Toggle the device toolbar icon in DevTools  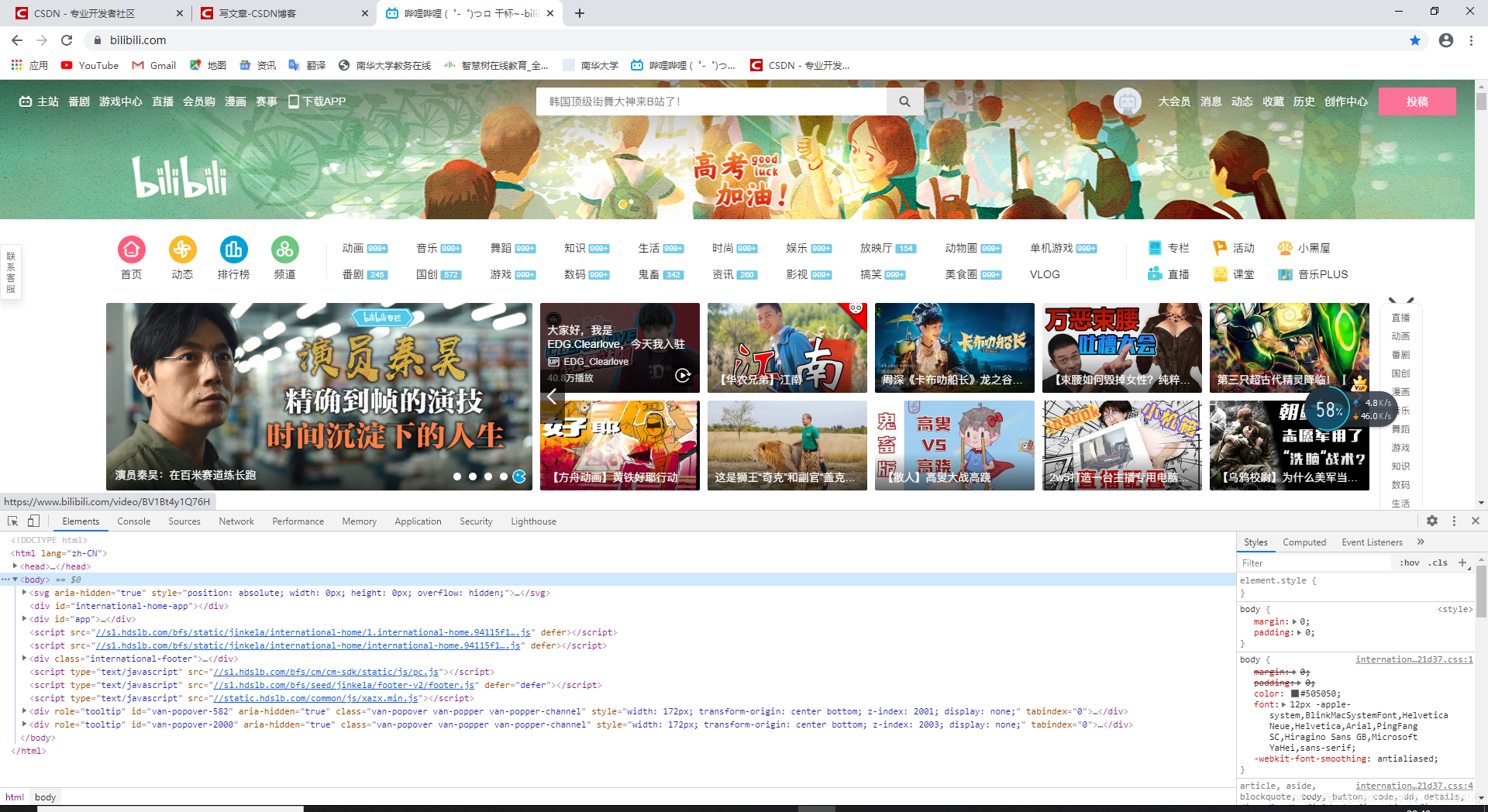(x=33, y=521)
